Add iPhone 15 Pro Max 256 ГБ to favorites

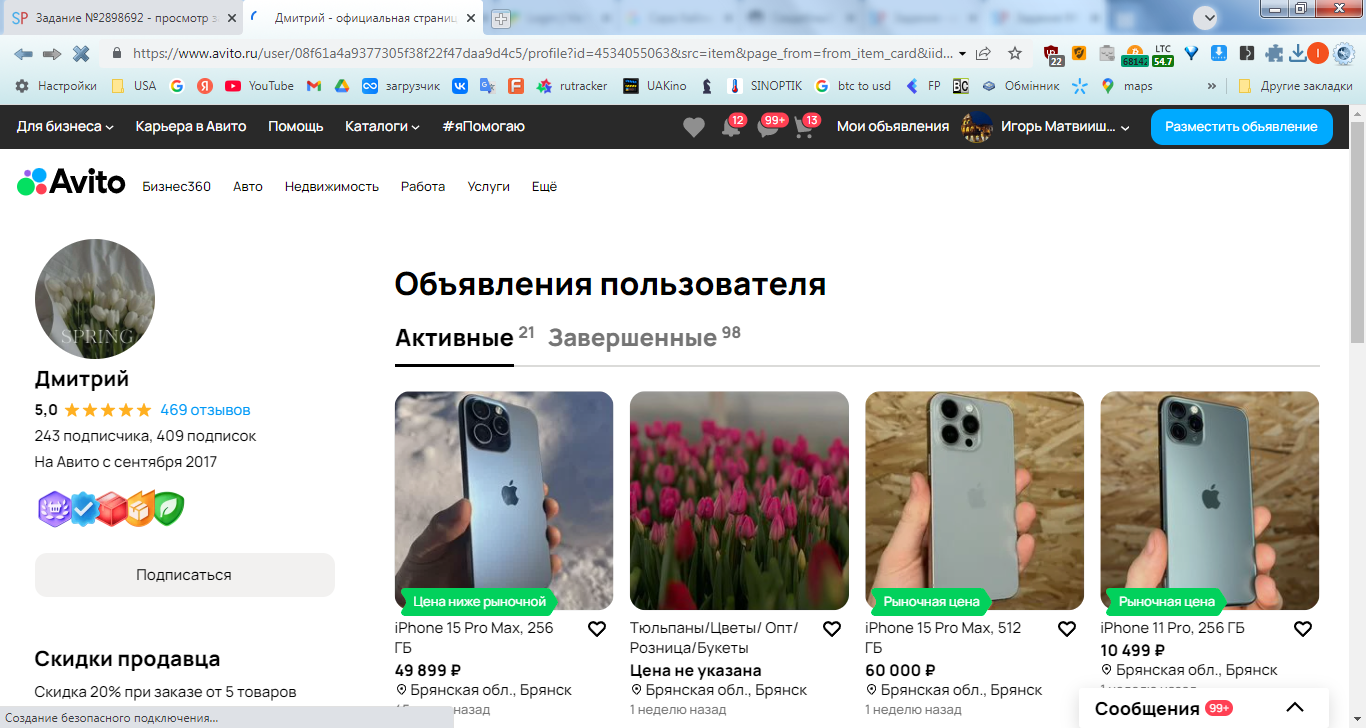pyautogui.click(x=596, y=629)
